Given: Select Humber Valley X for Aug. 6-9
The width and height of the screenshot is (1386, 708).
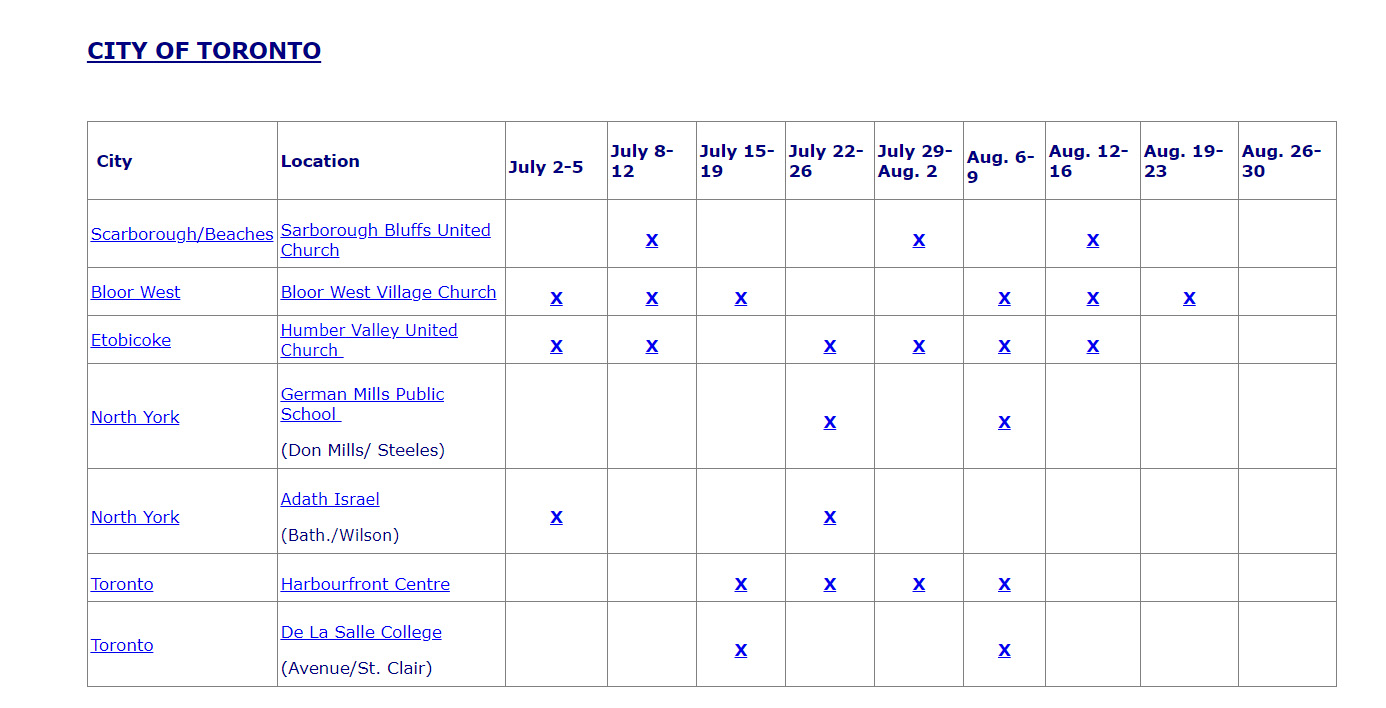Looking at the screenshot, I should coord(1004,346).
